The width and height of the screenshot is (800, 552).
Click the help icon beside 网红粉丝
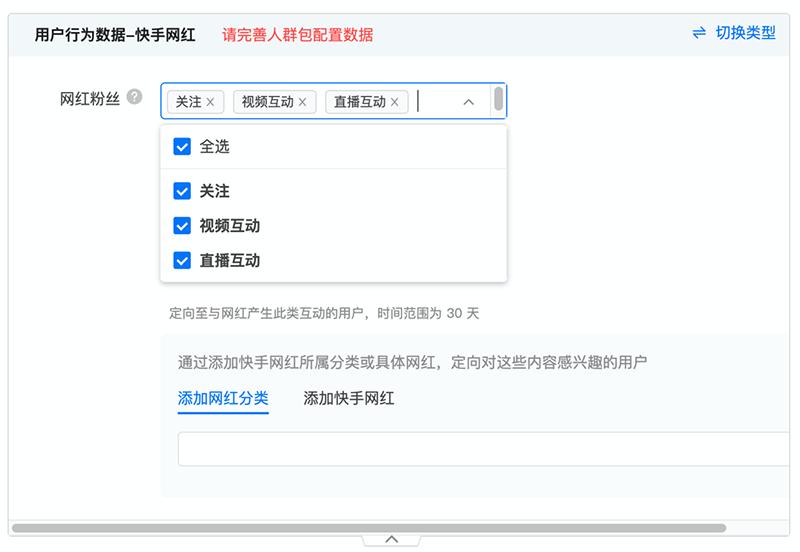pos(135,98)
